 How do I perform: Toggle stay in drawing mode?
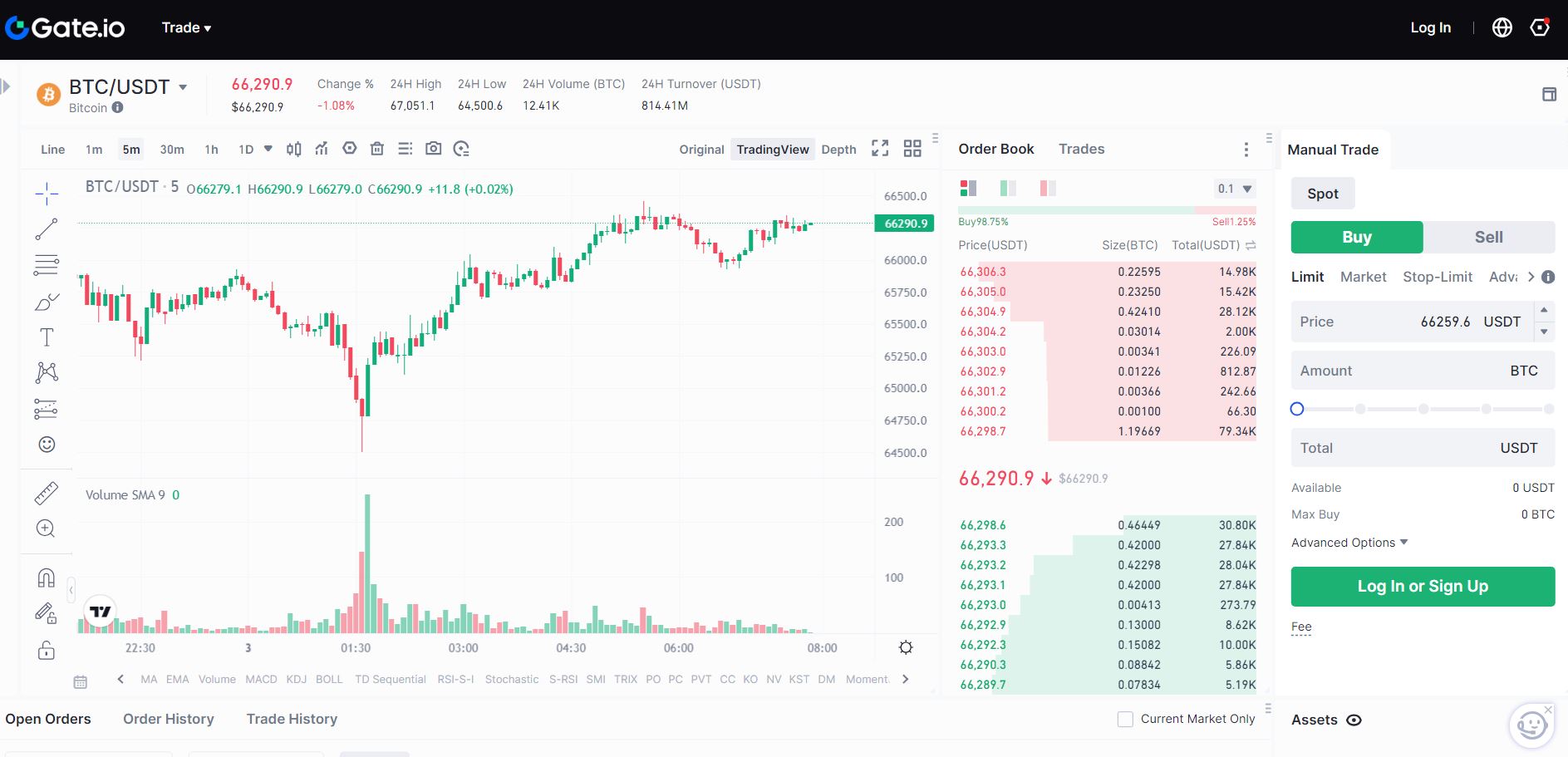click(47, 613)
